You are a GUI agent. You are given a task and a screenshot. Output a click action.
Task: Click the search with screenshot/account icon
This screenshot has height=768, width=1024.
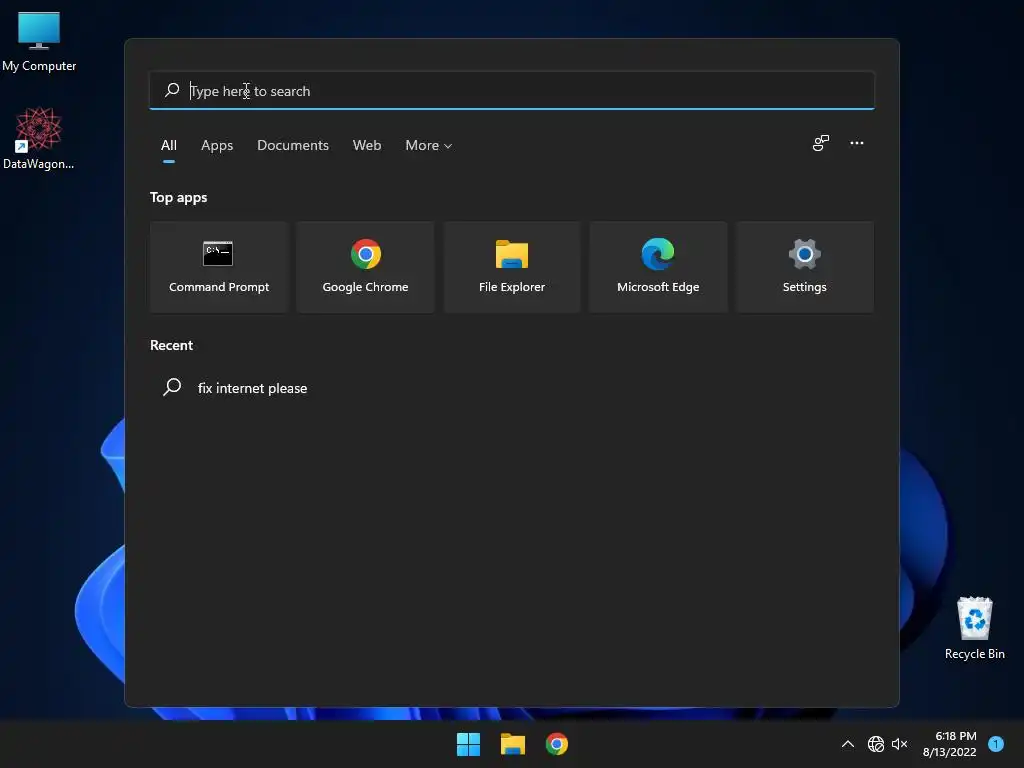pos(821,143)
